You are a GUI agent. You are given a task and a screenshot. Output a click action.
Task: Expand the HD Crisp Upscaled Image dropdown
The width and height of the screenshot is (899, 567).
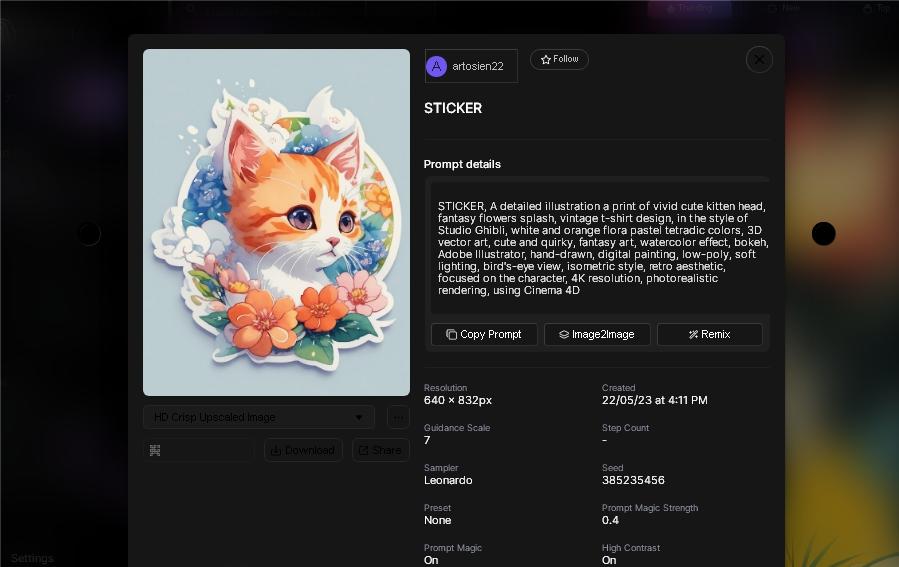259,417
